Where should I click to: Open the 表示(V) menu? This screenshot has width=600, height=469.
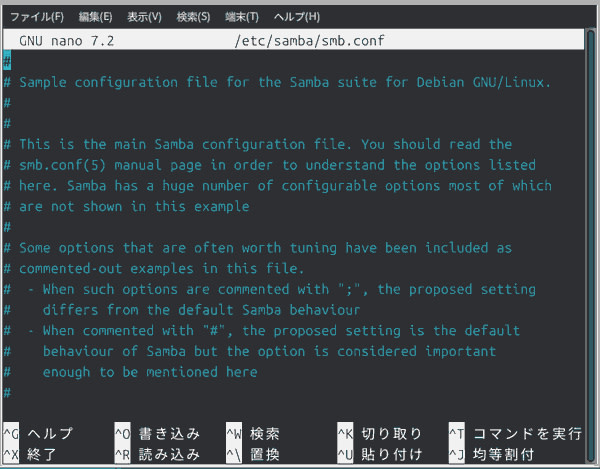[x=144, y=17]
